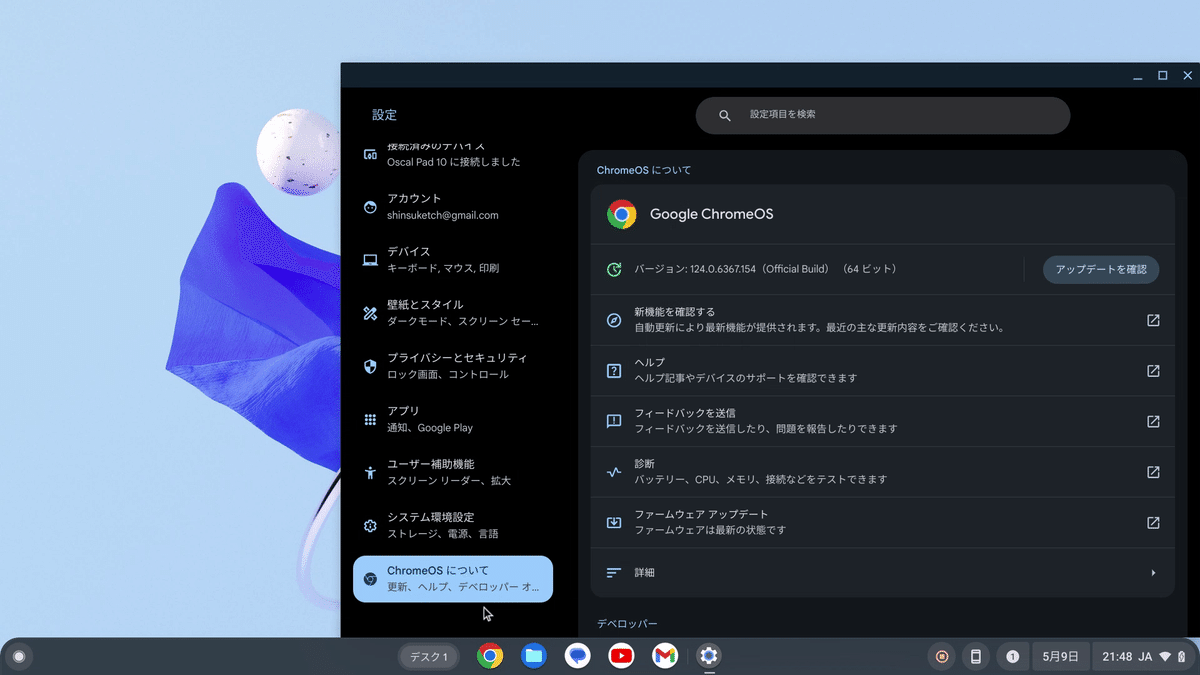
Task: Click the account face icon in sidebar
Action: [x=370, y=207]
